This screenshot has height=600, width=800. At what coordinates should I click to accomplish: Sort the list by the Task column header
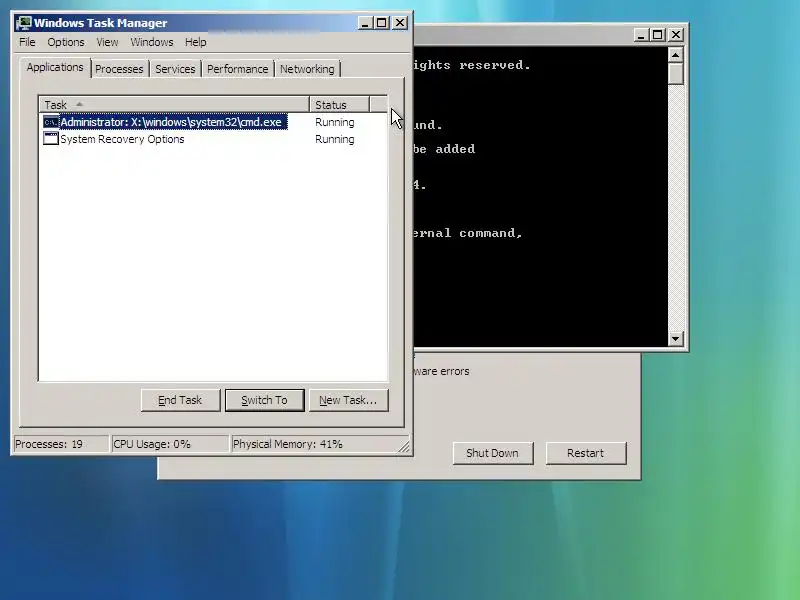click(x=174, y=105)
